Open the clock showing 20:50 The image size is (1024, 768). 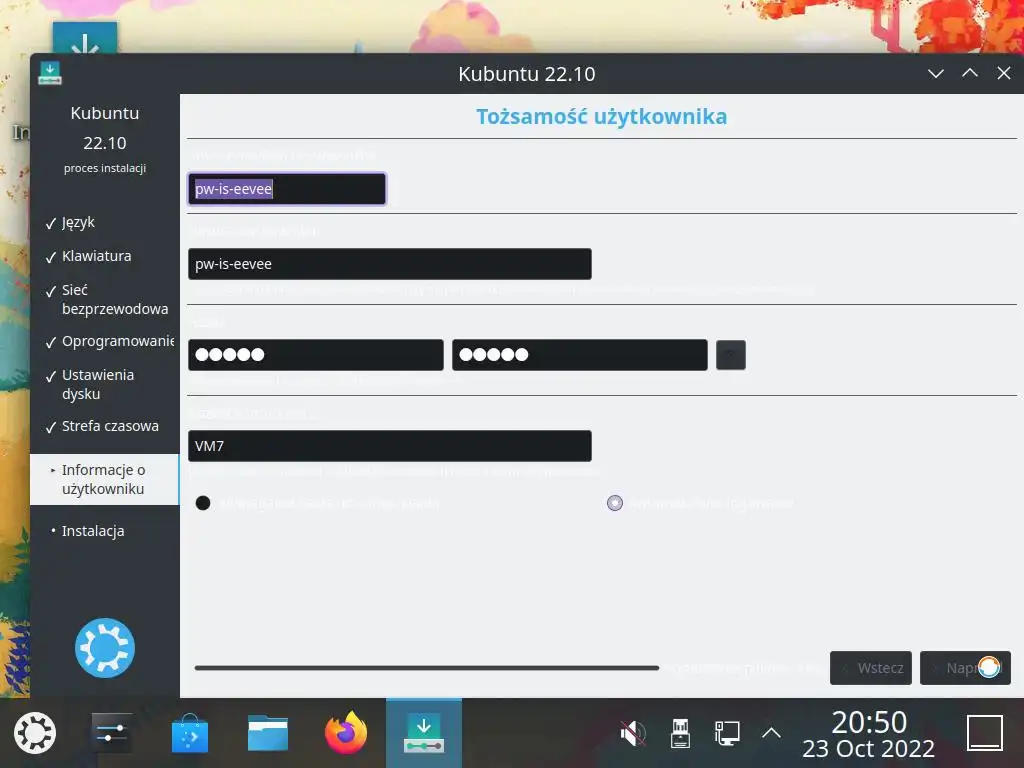pos(869,734)
